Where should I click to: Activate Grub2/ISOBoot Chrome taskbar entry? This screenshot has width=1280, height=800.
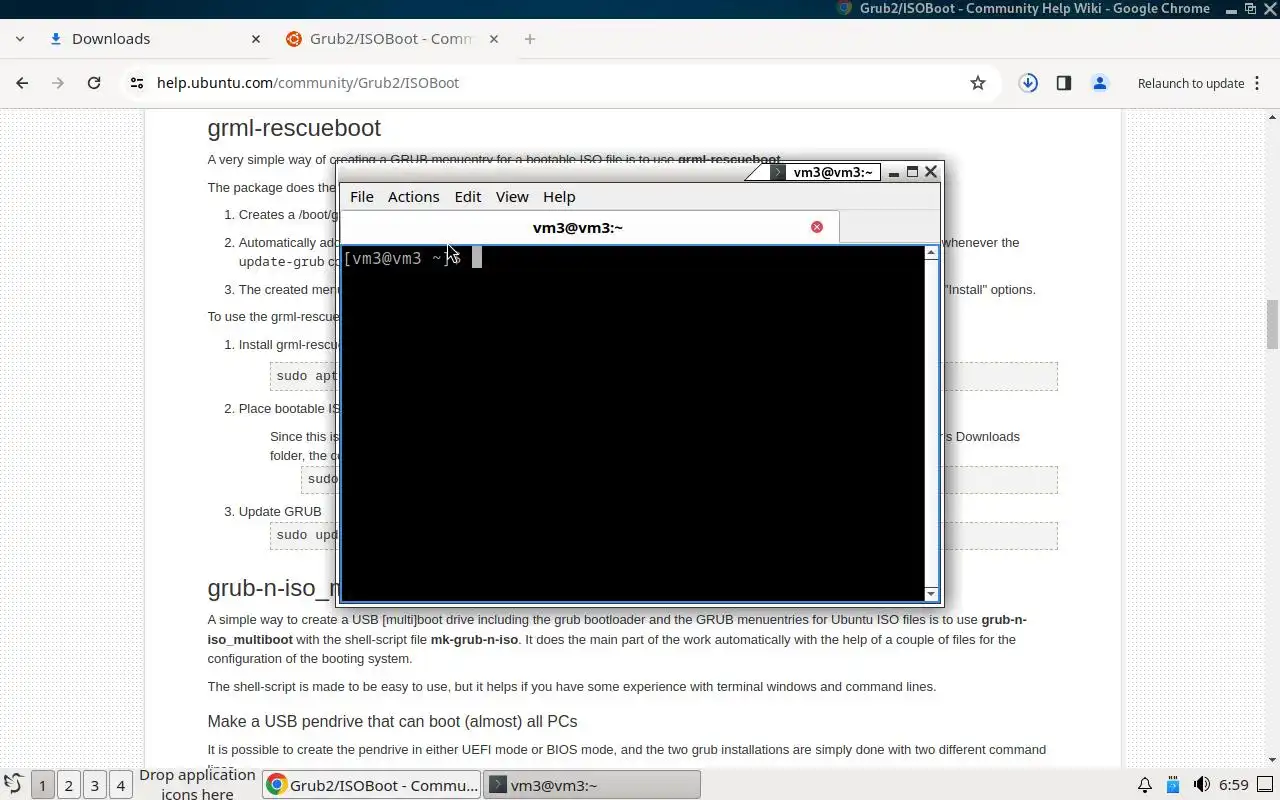coord(372,785)
